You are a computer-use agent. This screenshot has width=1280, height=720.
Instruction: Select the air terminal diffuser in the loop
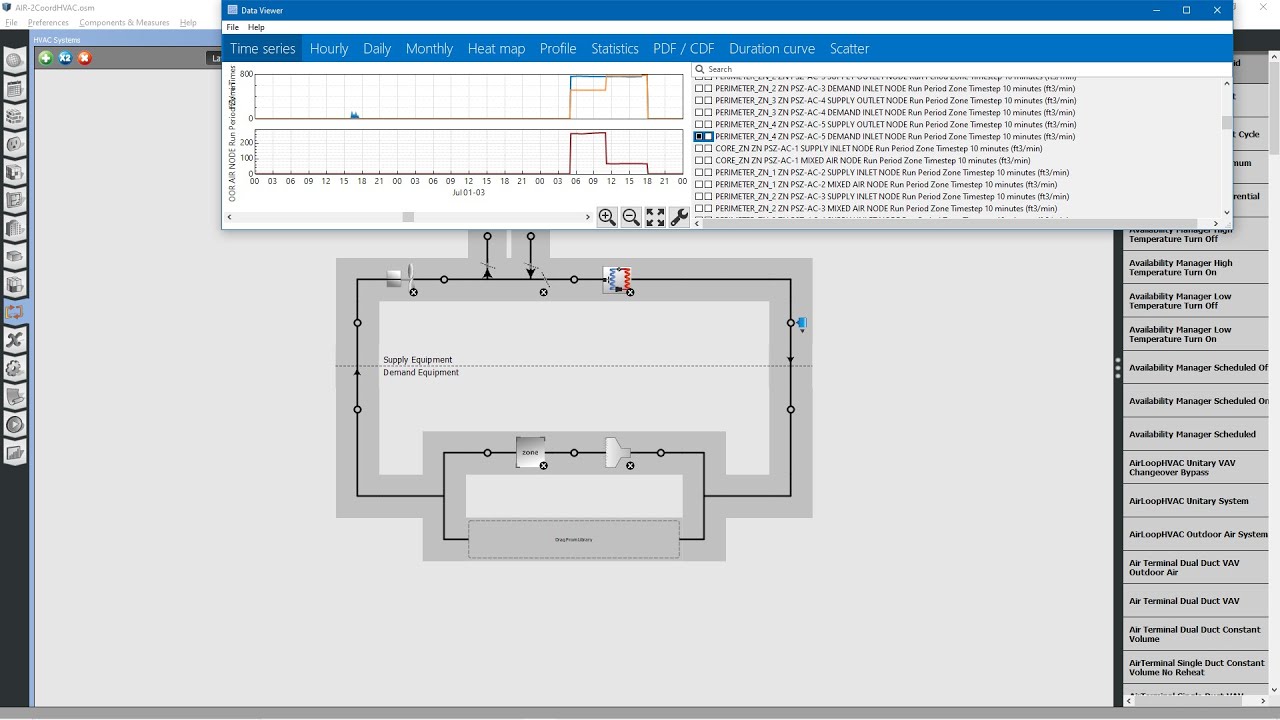click(618, 452)
